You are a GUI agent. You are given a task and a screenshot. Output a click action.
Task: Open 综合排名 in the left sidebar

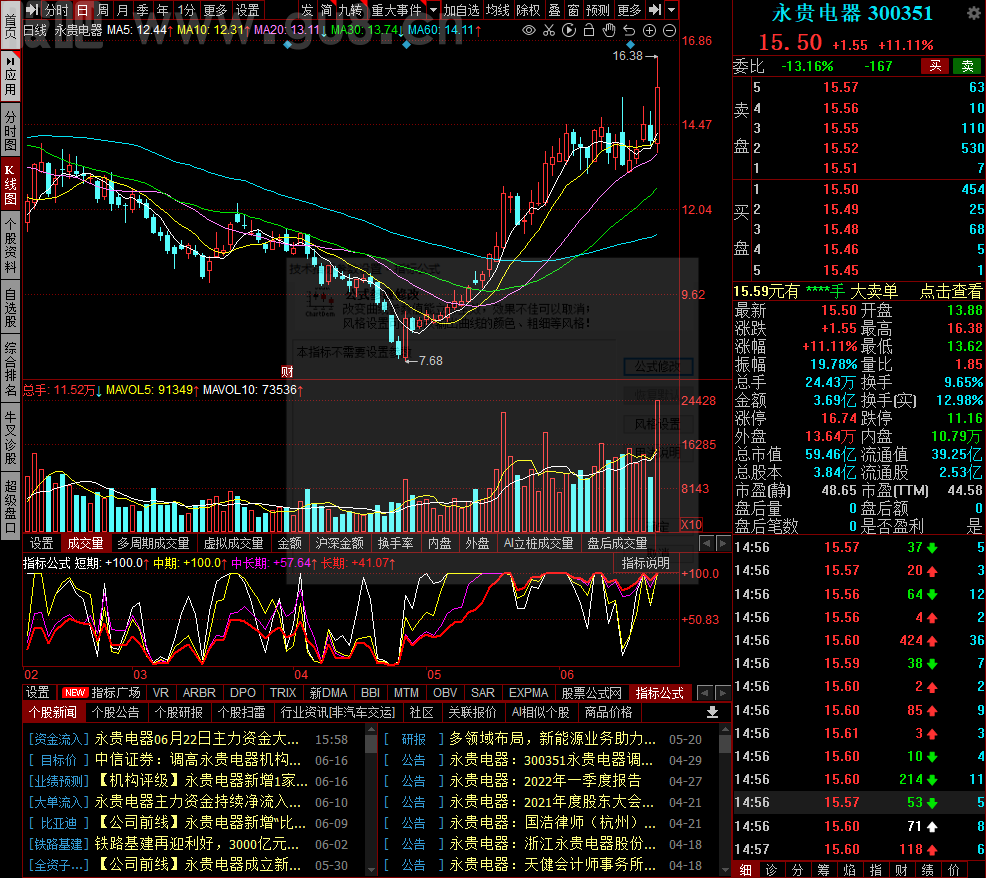(x=10, y=369)
